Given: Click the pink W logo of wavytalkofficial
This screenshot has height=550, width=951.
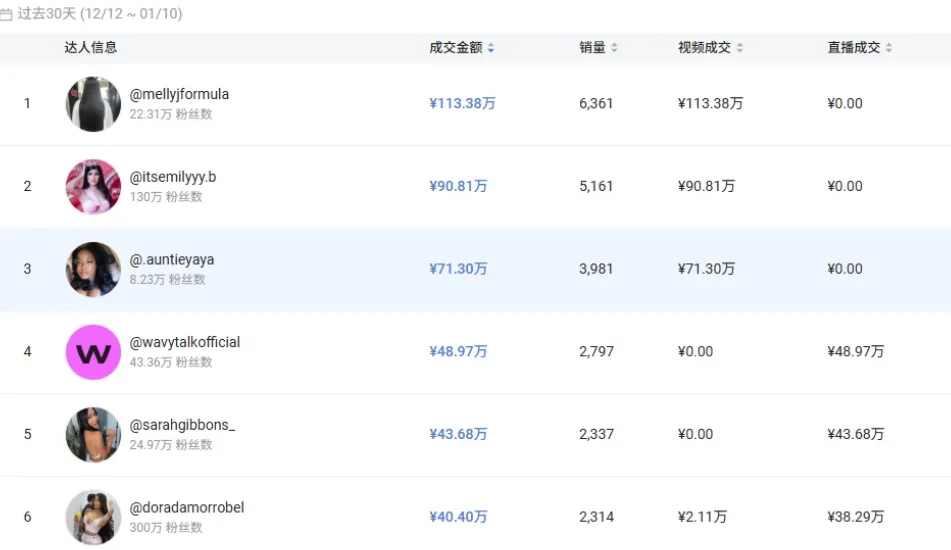Looking at the screenshot, I should (x=93, y=352).
